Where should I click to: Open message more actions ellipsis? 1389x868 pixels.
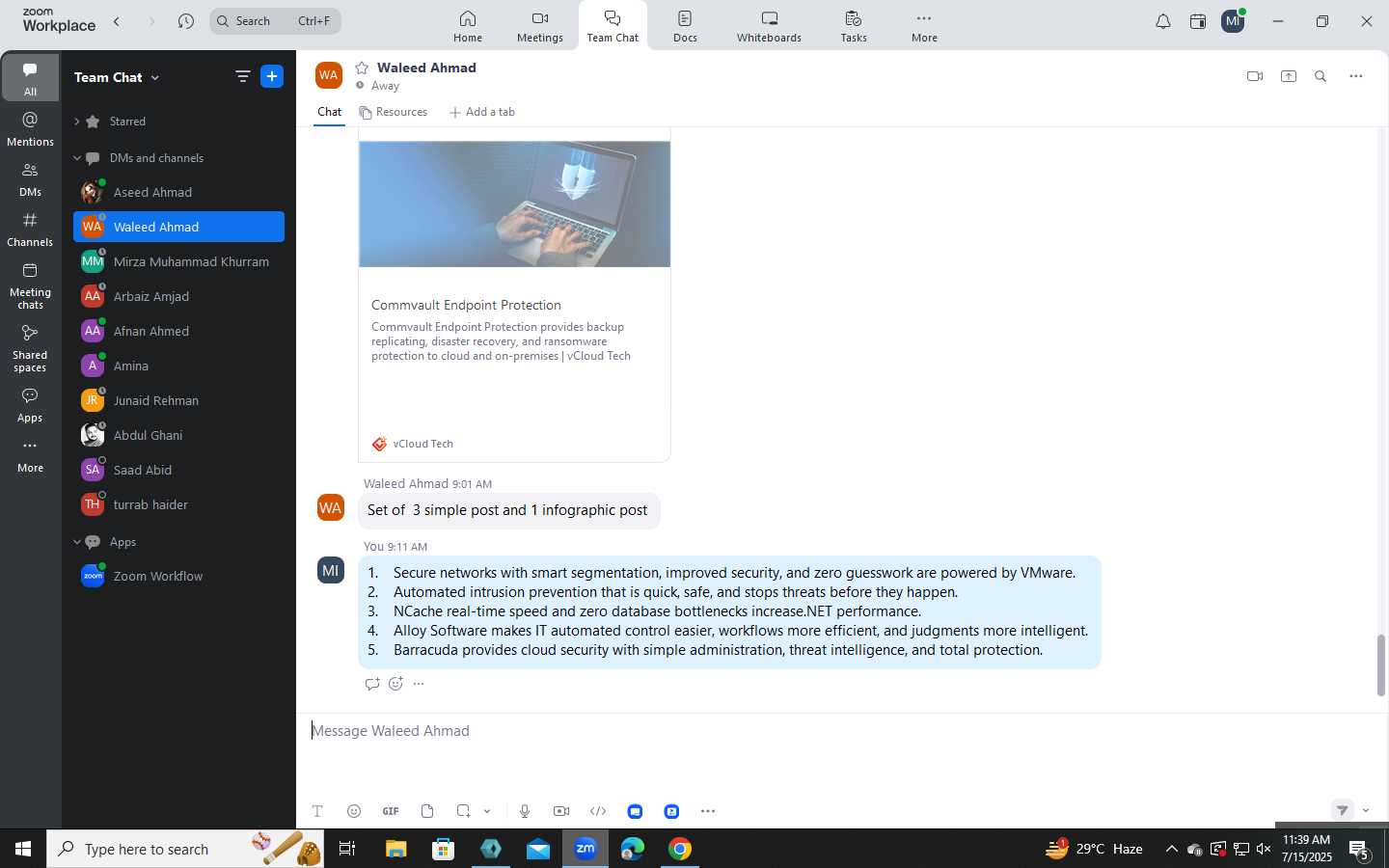pyautogui.click(x=419, y=684)
